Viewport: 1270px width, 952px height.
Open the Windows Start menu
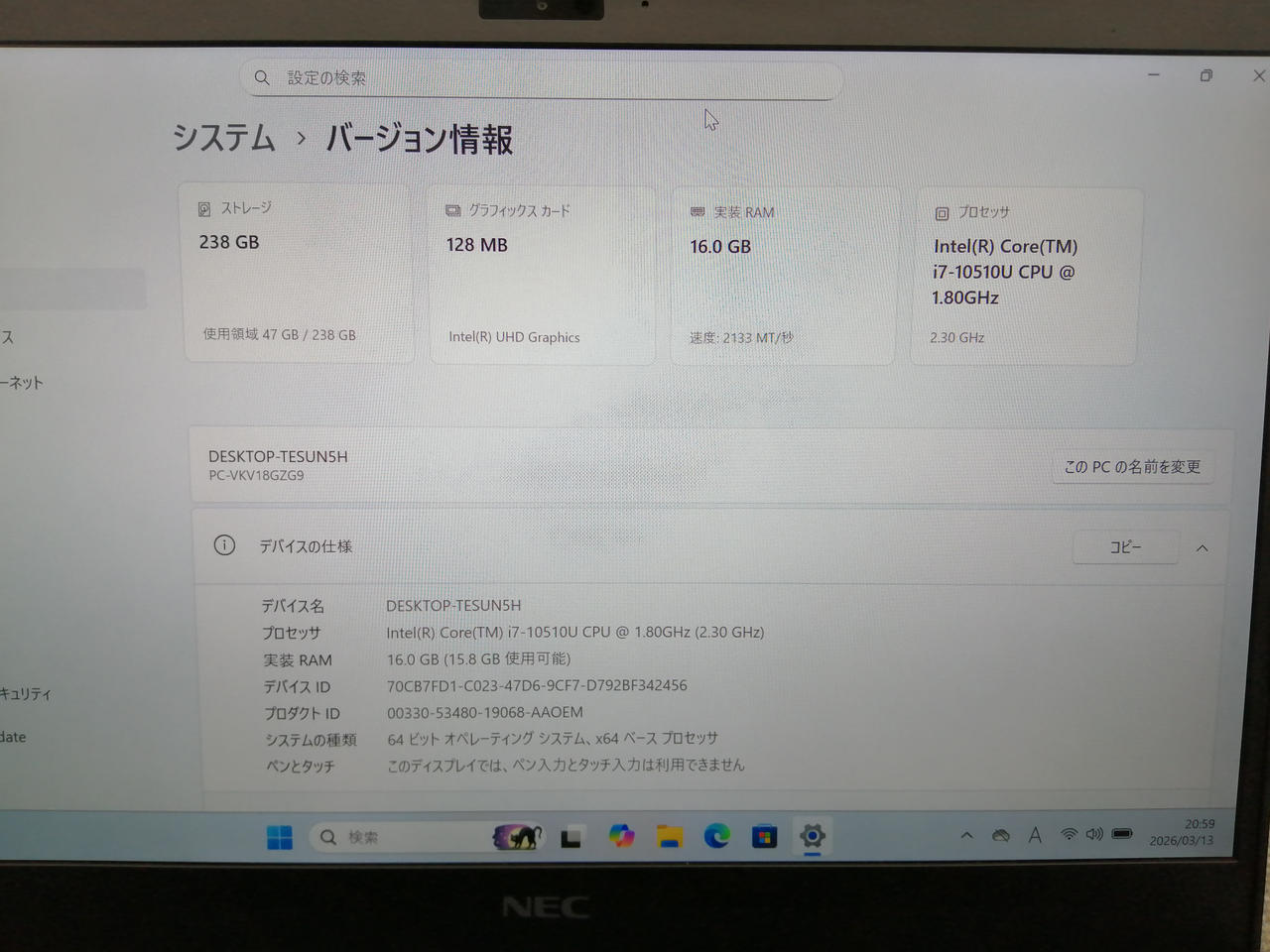click(280, 838)
